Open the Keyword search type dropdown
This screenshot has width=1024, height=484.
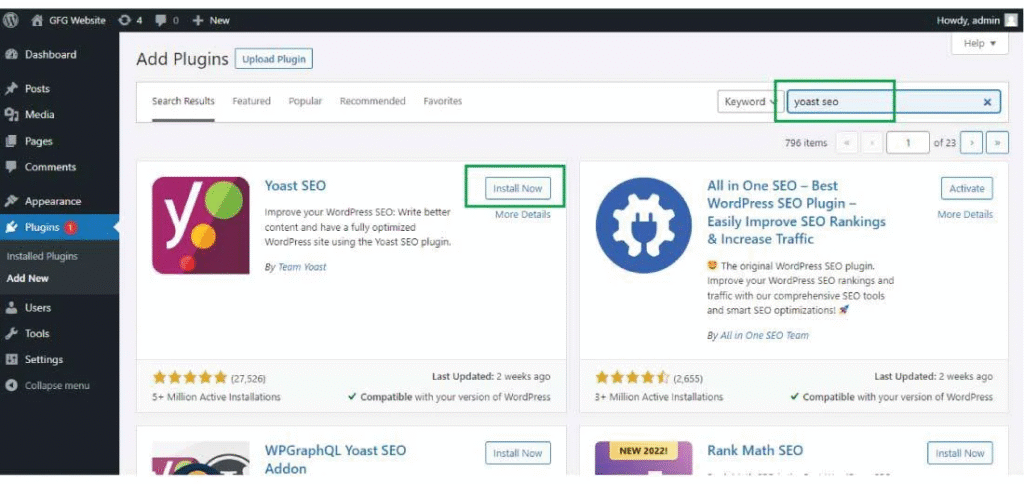coord(750,102)
